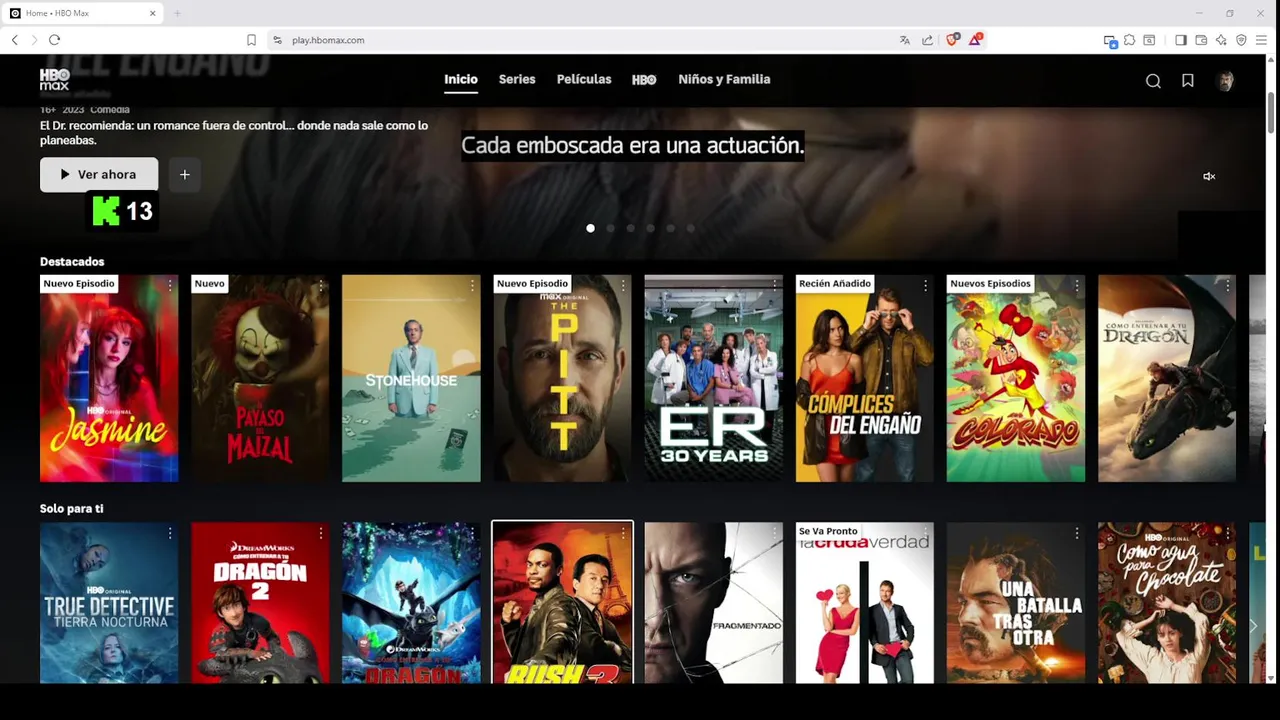The height and width of the screenshot is (720, 1280).
Task: Select the fourth hero carousel dot
Action: [650, 228]
